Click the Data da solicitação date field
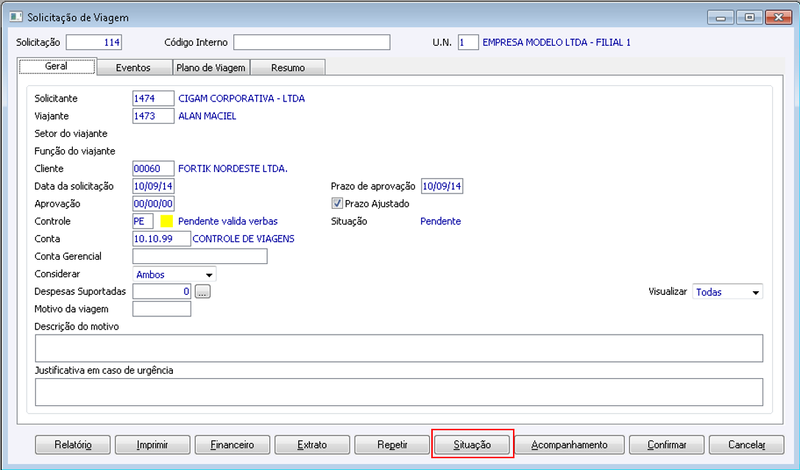Screen dimensions: 800x470 click(x=153, y=186)
